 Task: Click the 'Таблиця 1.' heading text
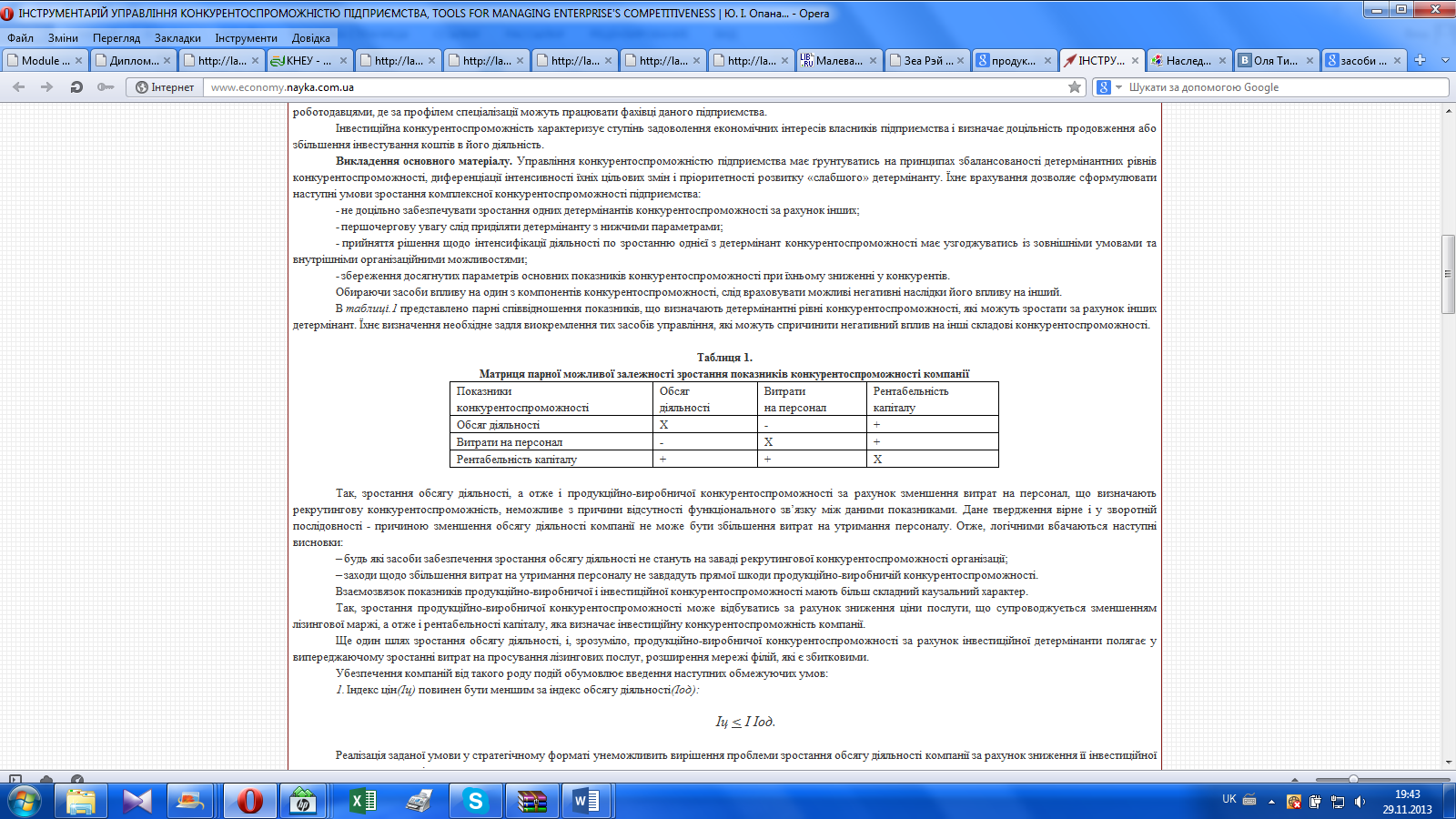[724, 358]
